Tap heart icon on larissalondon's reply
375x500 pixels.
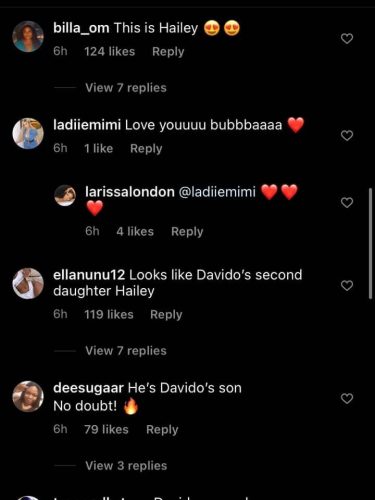[x=347, y=202]
